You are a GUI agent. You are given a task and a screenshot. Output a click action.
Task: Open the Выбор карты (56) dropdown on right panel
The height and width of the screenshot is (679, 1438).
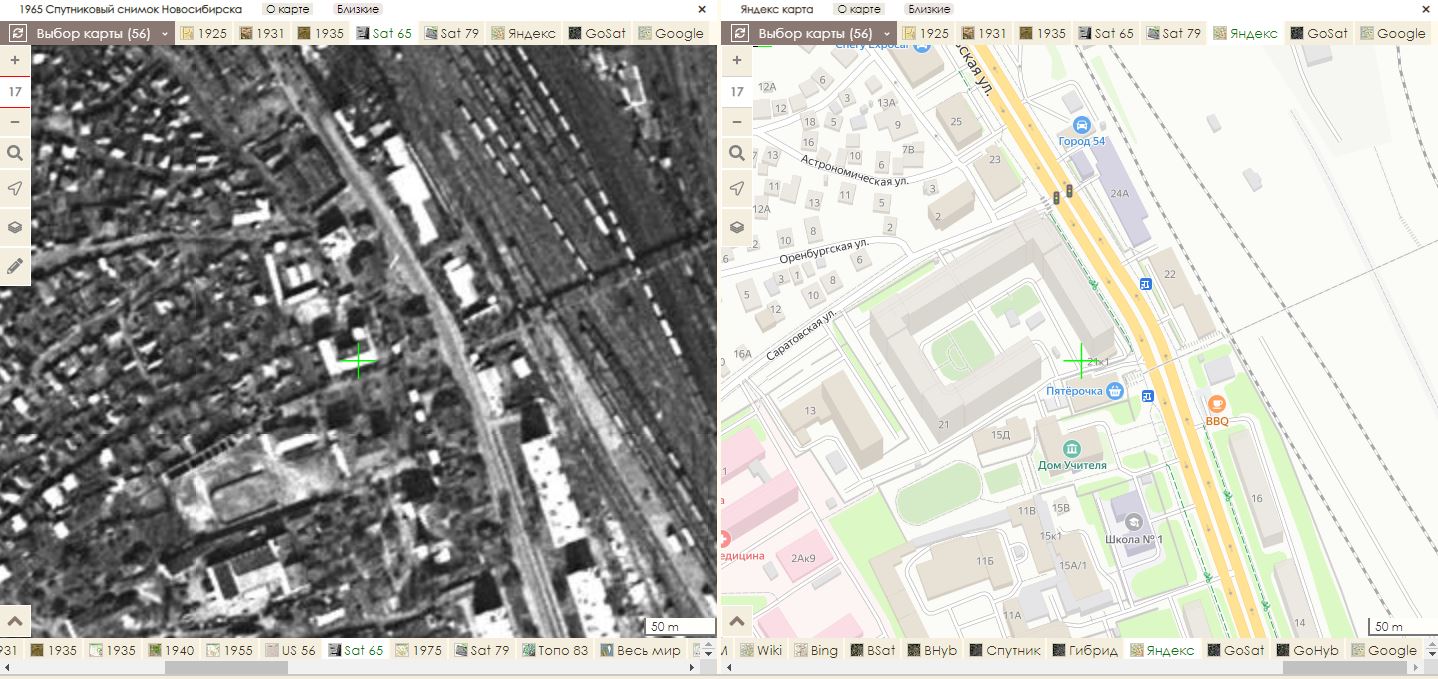(825, 33)
